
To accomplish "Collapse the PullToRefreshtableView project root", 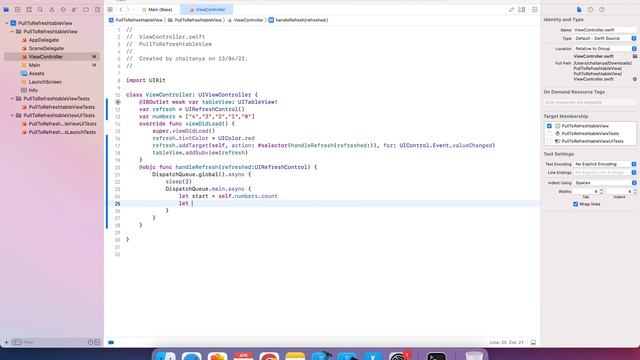I will pyautogui.click(x=7, y=23).
